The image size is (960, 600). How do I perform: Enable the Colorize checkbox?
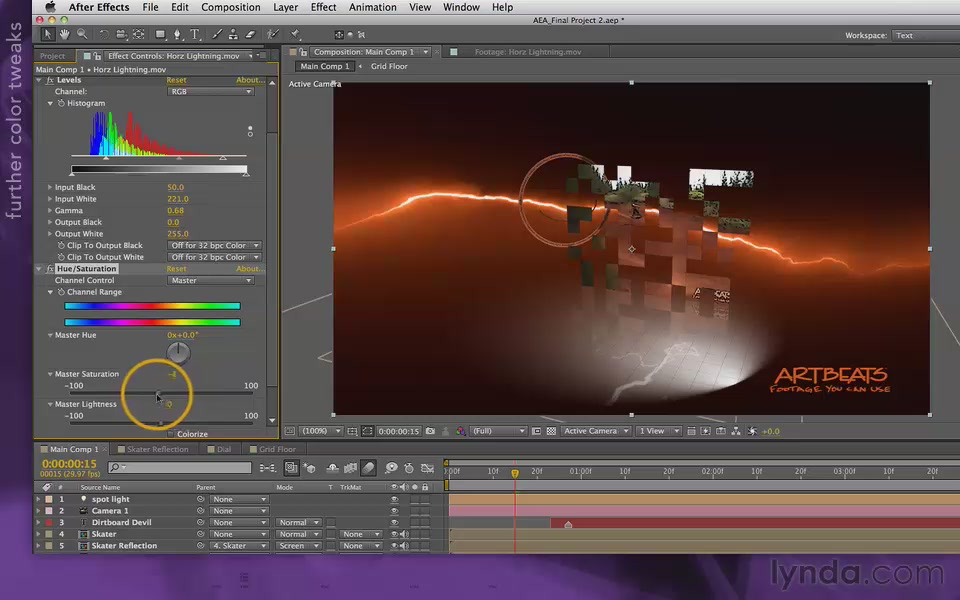pyautogui.click(x=171, y=434)
